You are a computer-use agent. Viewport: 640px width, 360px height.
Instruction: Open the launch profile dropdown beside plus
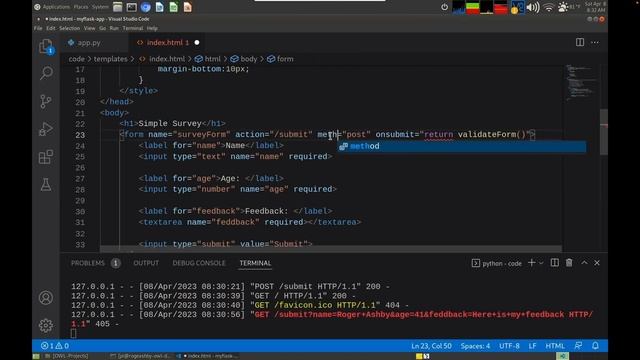(x=541, y=263)
